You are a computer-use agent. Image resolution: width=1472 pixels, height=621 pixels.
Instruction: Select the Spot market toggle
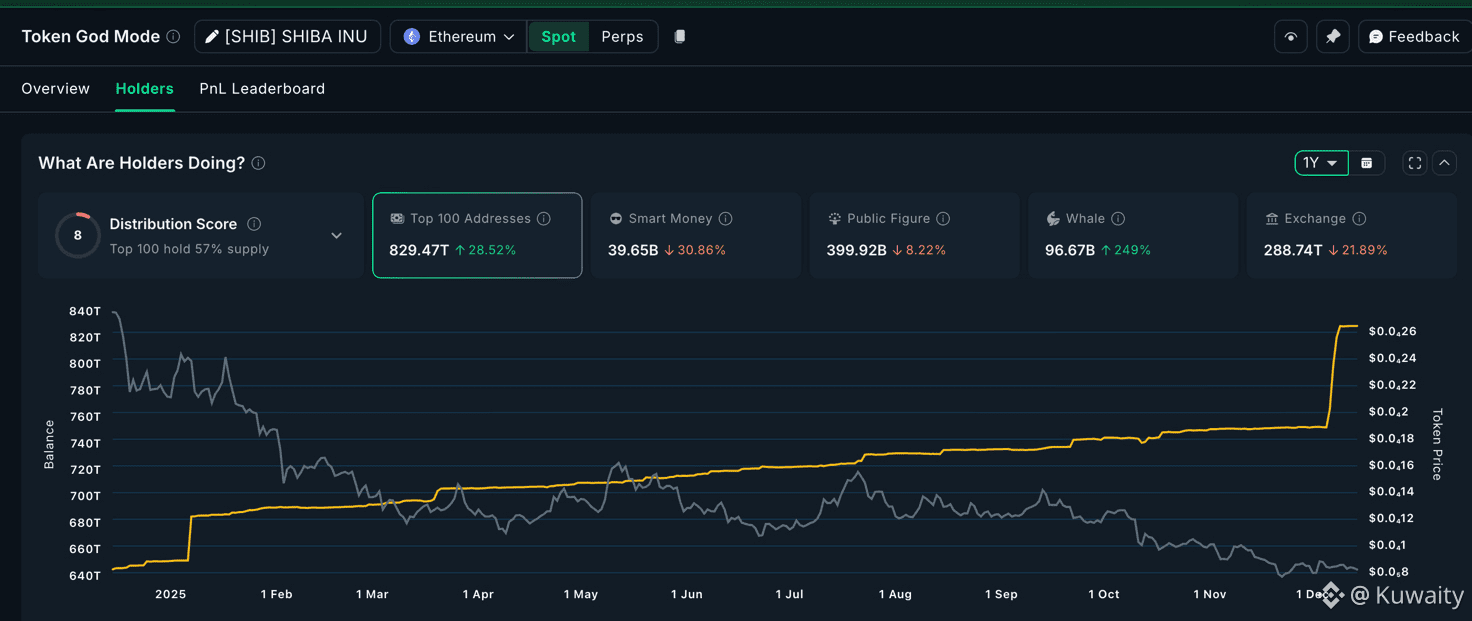tap(558, 37)
